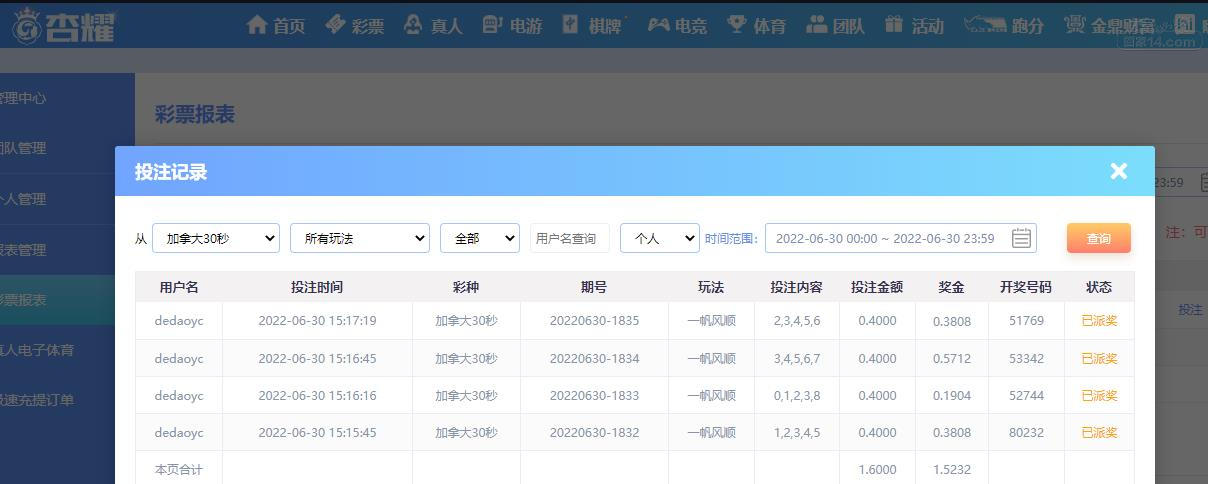Open 首页 in the top navigation
This screenshot has width=1208, height=484.
click(289, 26)
